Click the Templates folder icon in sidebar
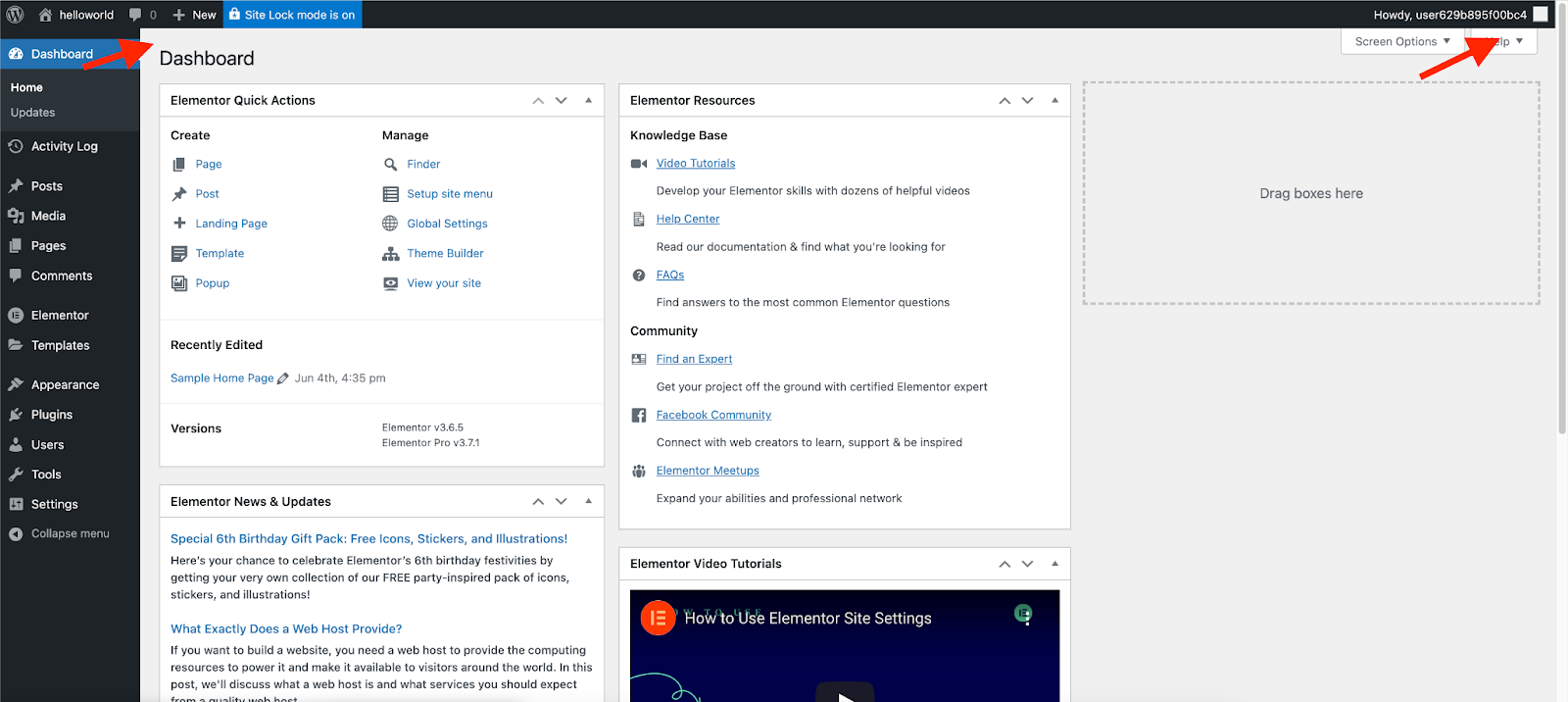This screenshot has height=702, width=1568. click(x=16, y=345)
